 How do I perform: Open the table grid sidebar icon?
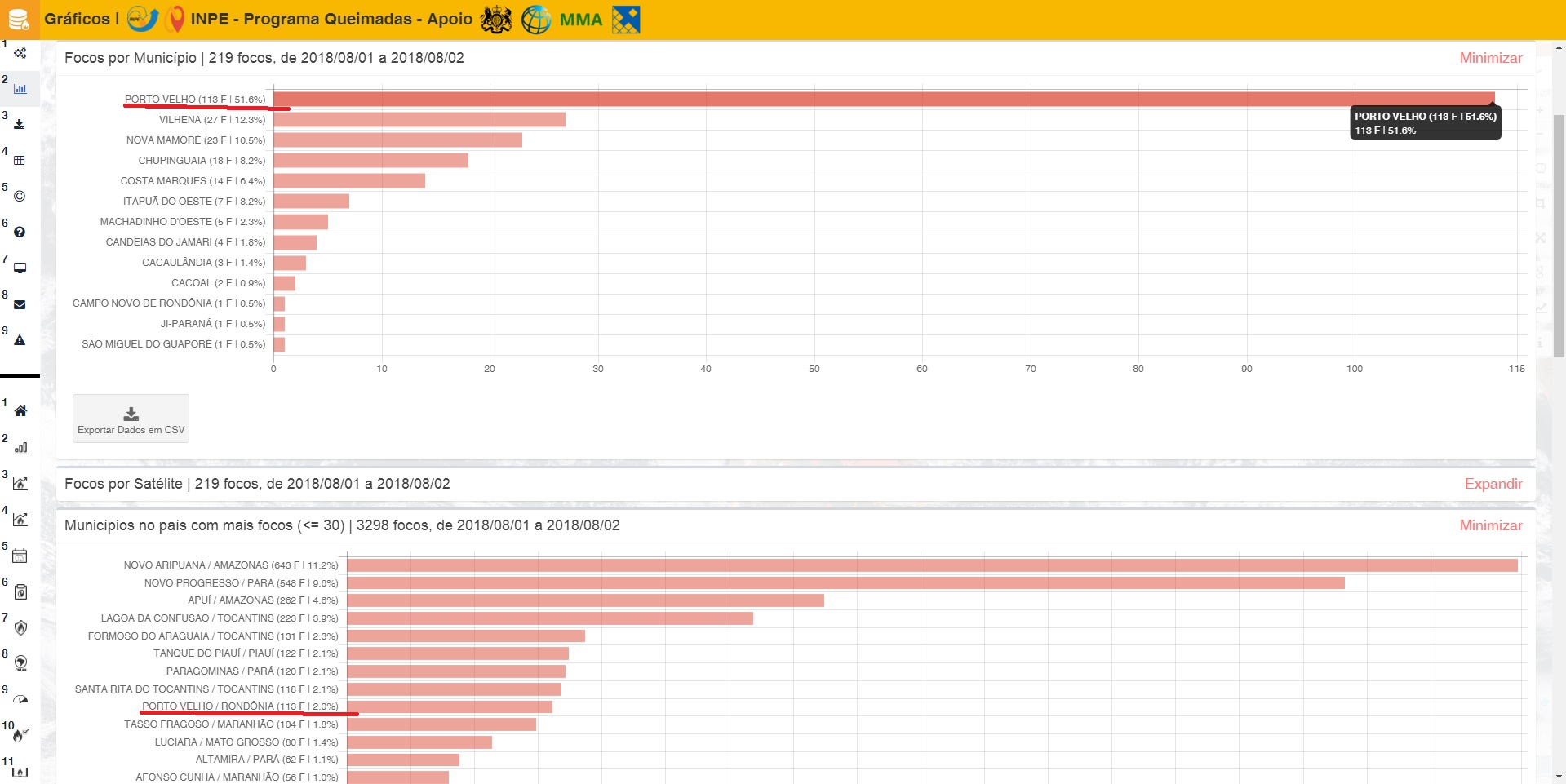tap(20, 161)
